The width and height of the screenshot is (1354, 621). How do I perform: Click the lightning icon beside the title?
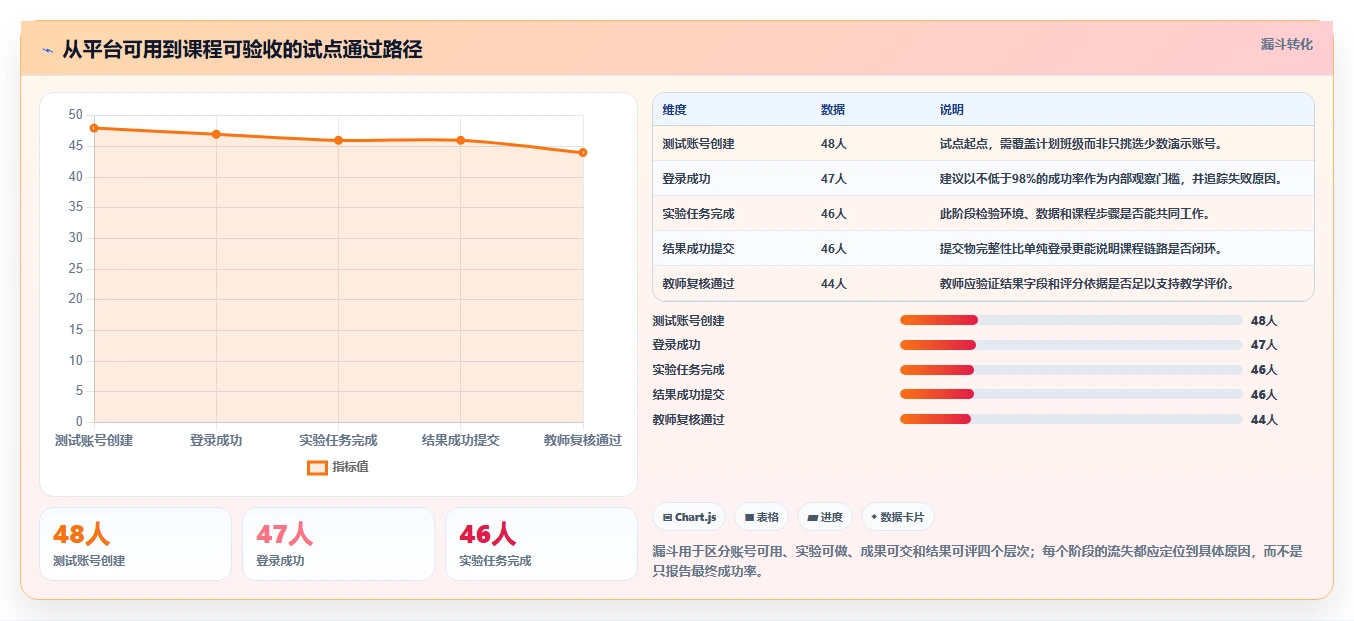coord(47,50)
